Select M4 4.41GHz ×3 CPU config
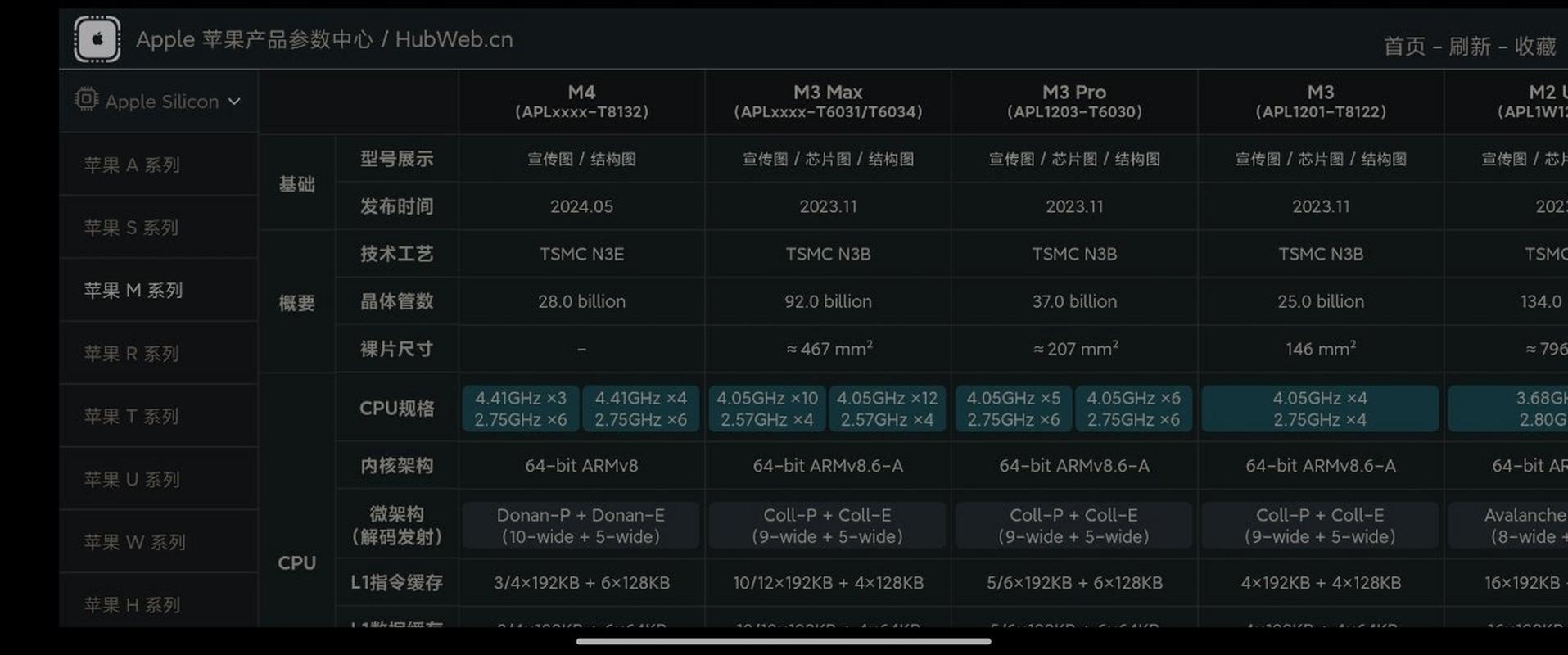Image resolution: width=1568 pixels, height=655 pixels. coord(521,409)
